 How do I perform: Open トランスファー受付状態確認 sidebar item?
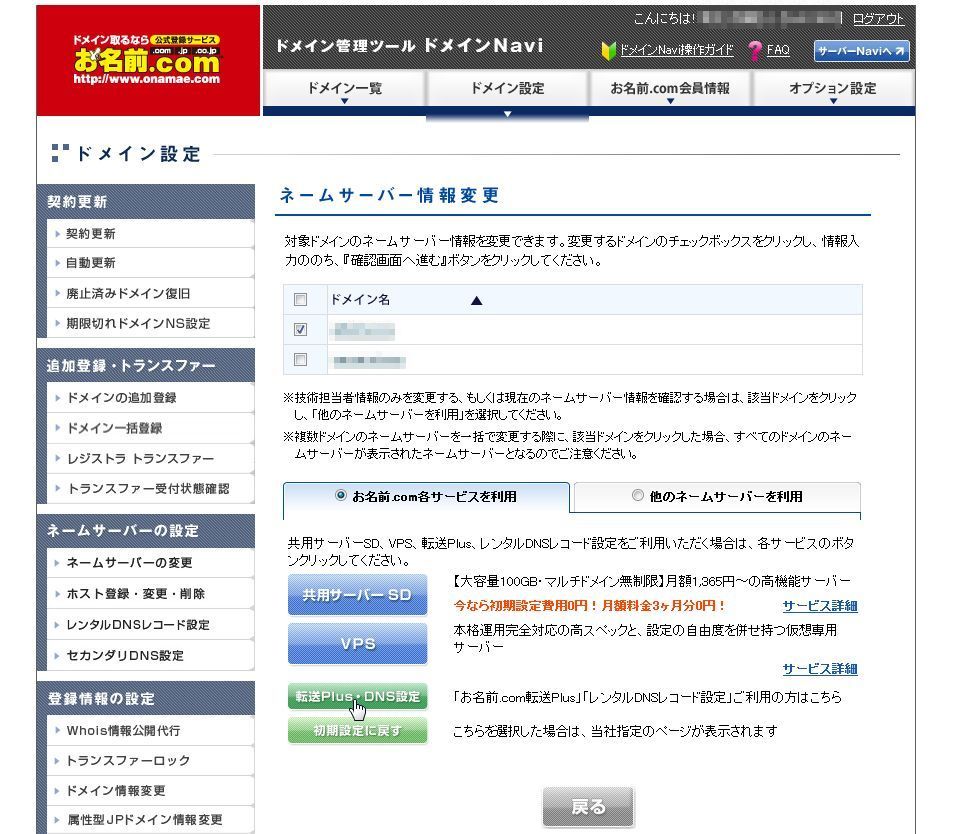150,488
